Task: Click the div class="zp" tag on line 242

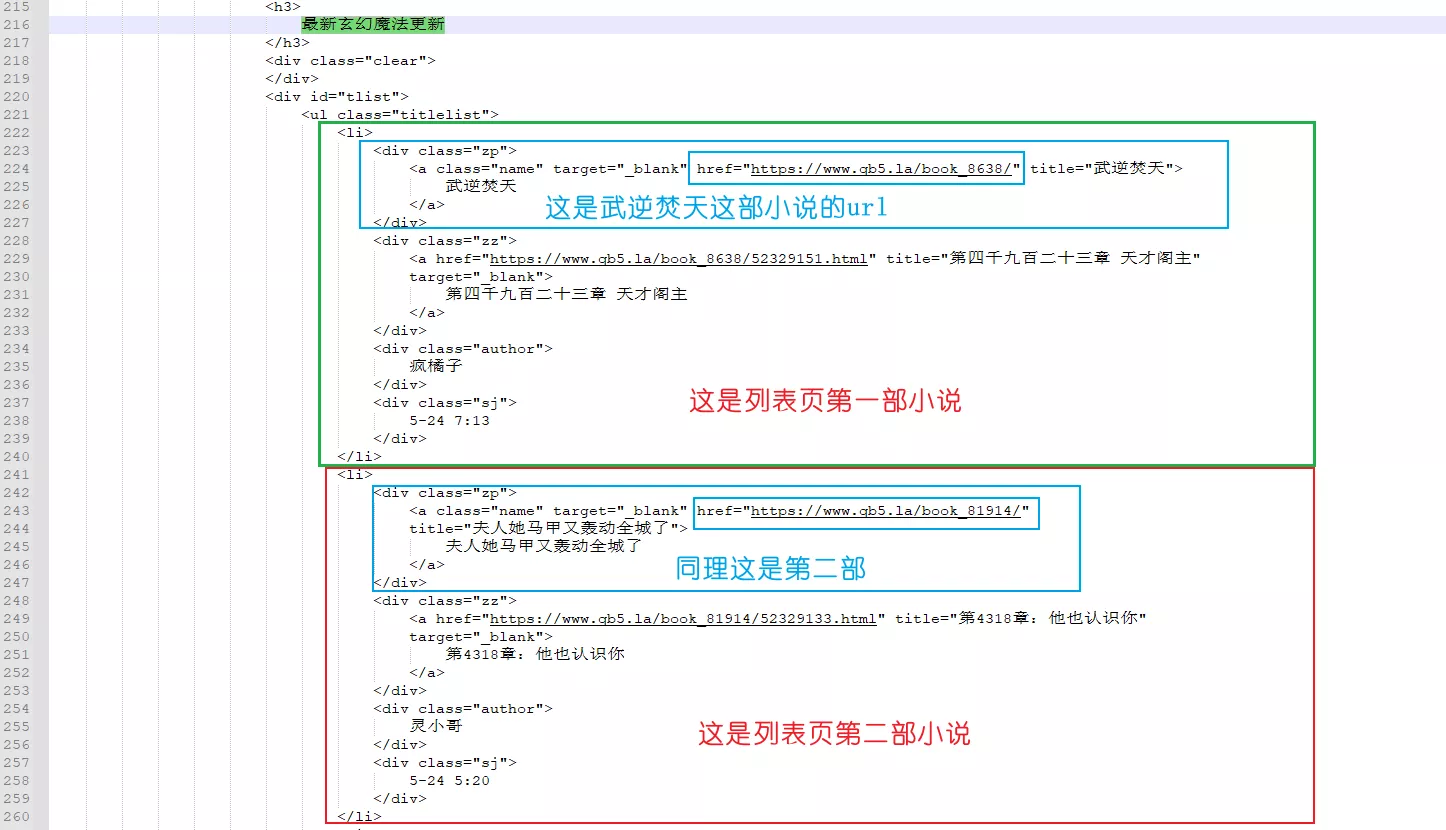Action: pos(445,493)
